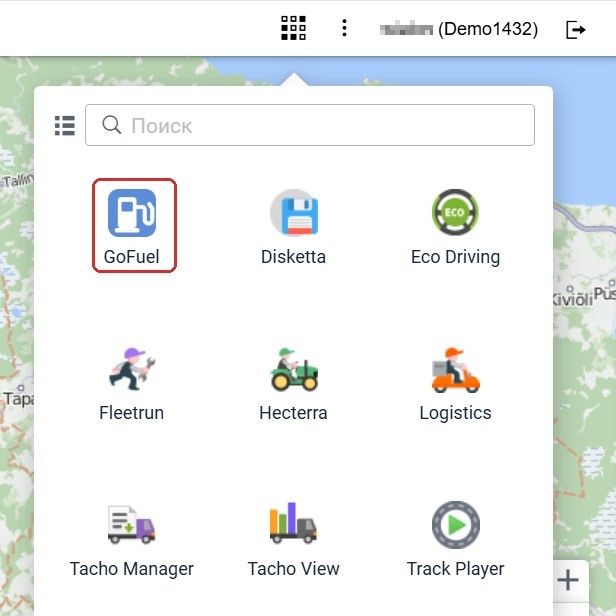
Task: Open the Eco Driving app
Action: (455, 225)
